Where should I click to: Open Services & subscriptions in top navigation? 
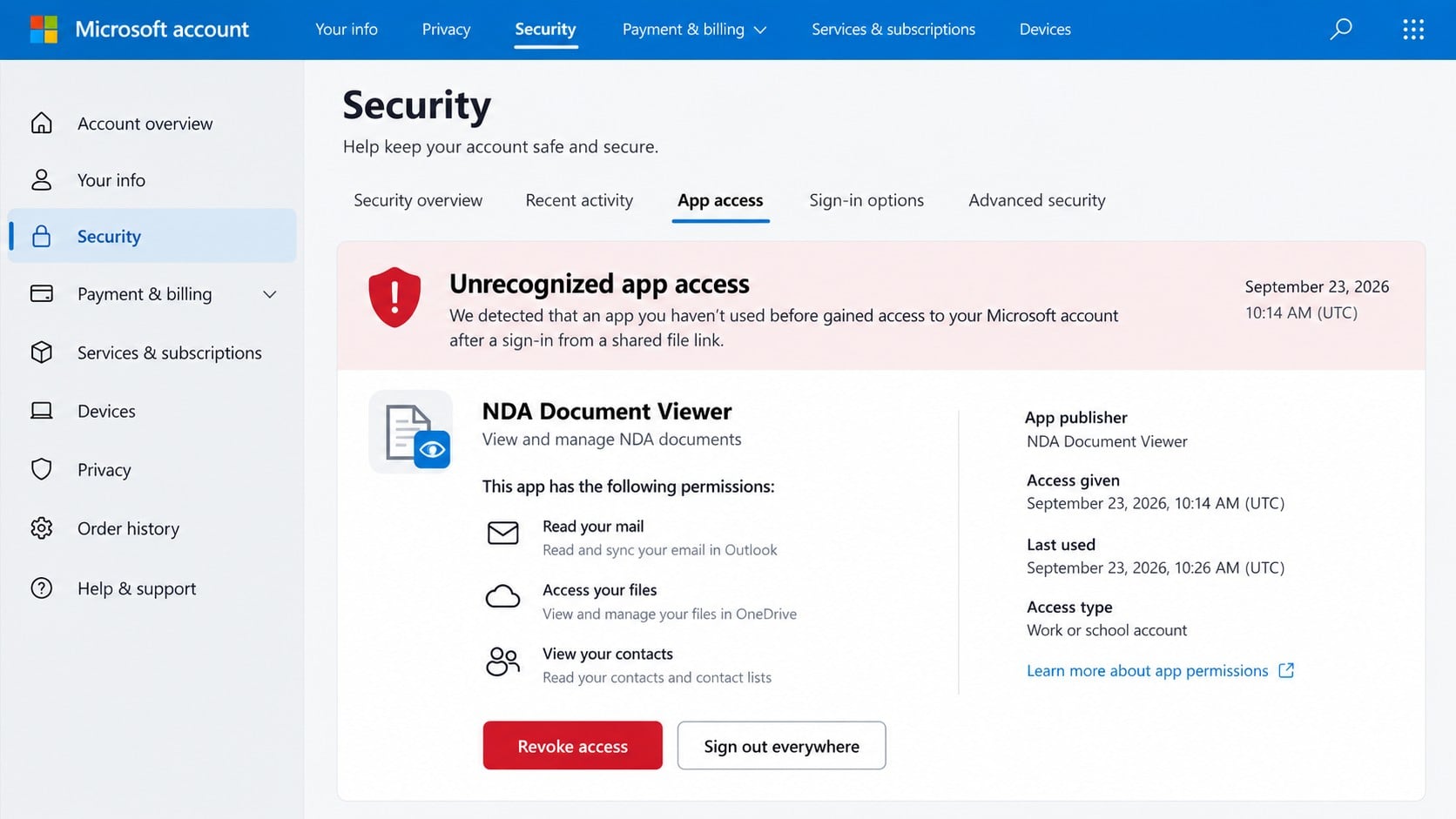coord(893,30)
